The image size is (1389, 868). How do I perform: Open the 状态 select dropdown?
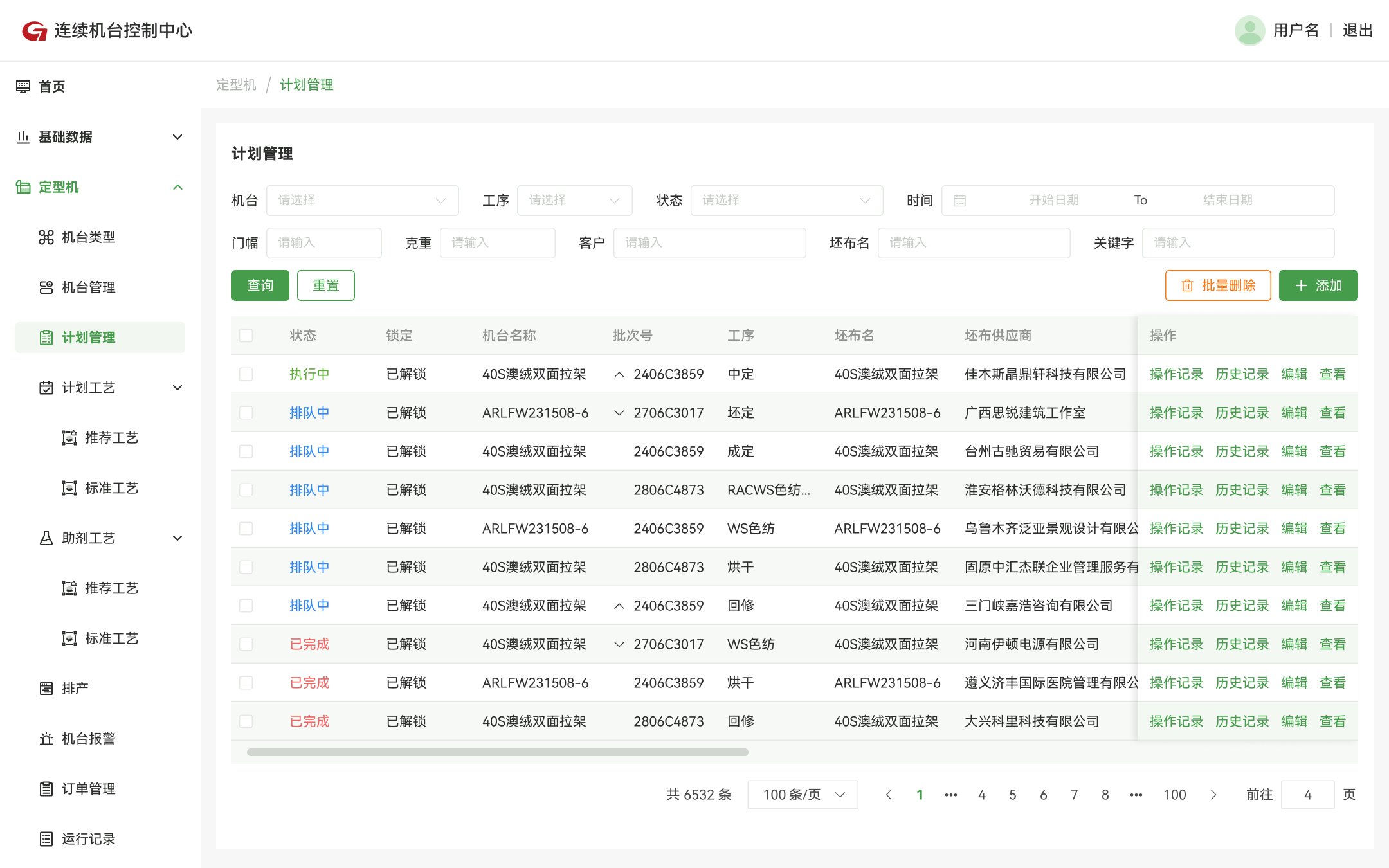coord(787,201)
